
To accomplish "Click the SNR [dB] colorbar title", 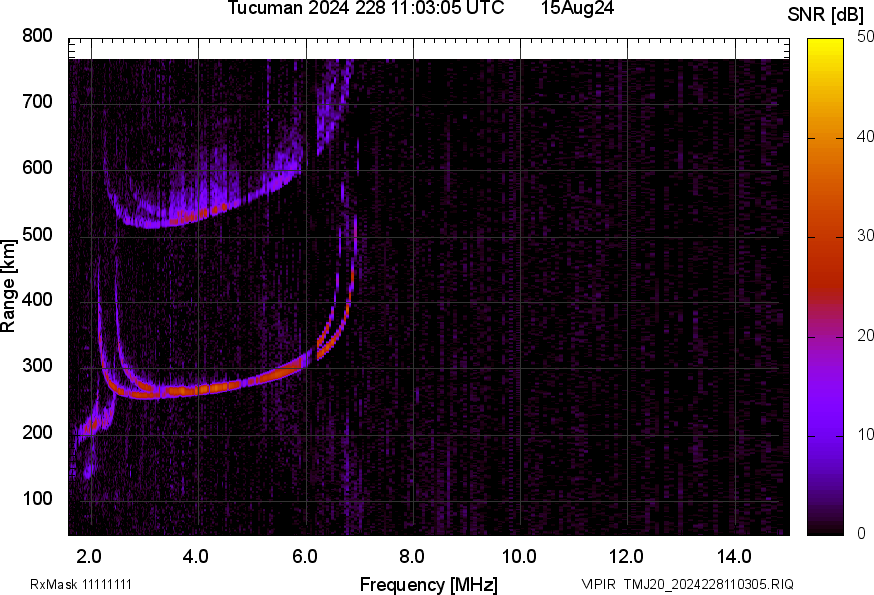I will pos(826,14).
